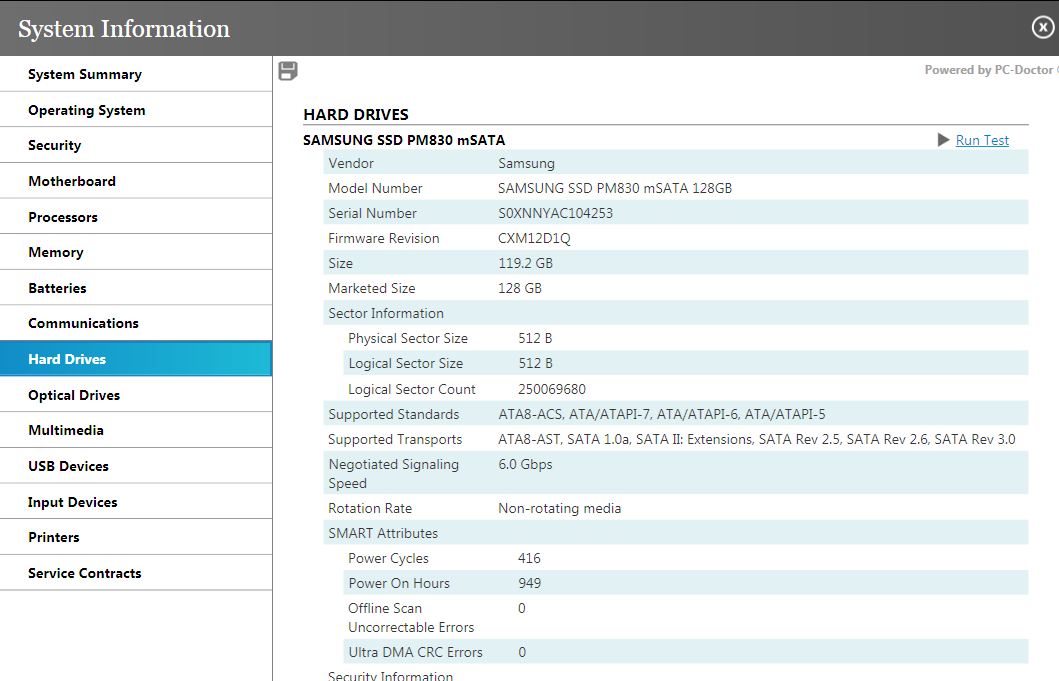This screenshot has width=1059, height=681.
Task: Click the Run Test play arrow icon
Action: pos(944,140)
